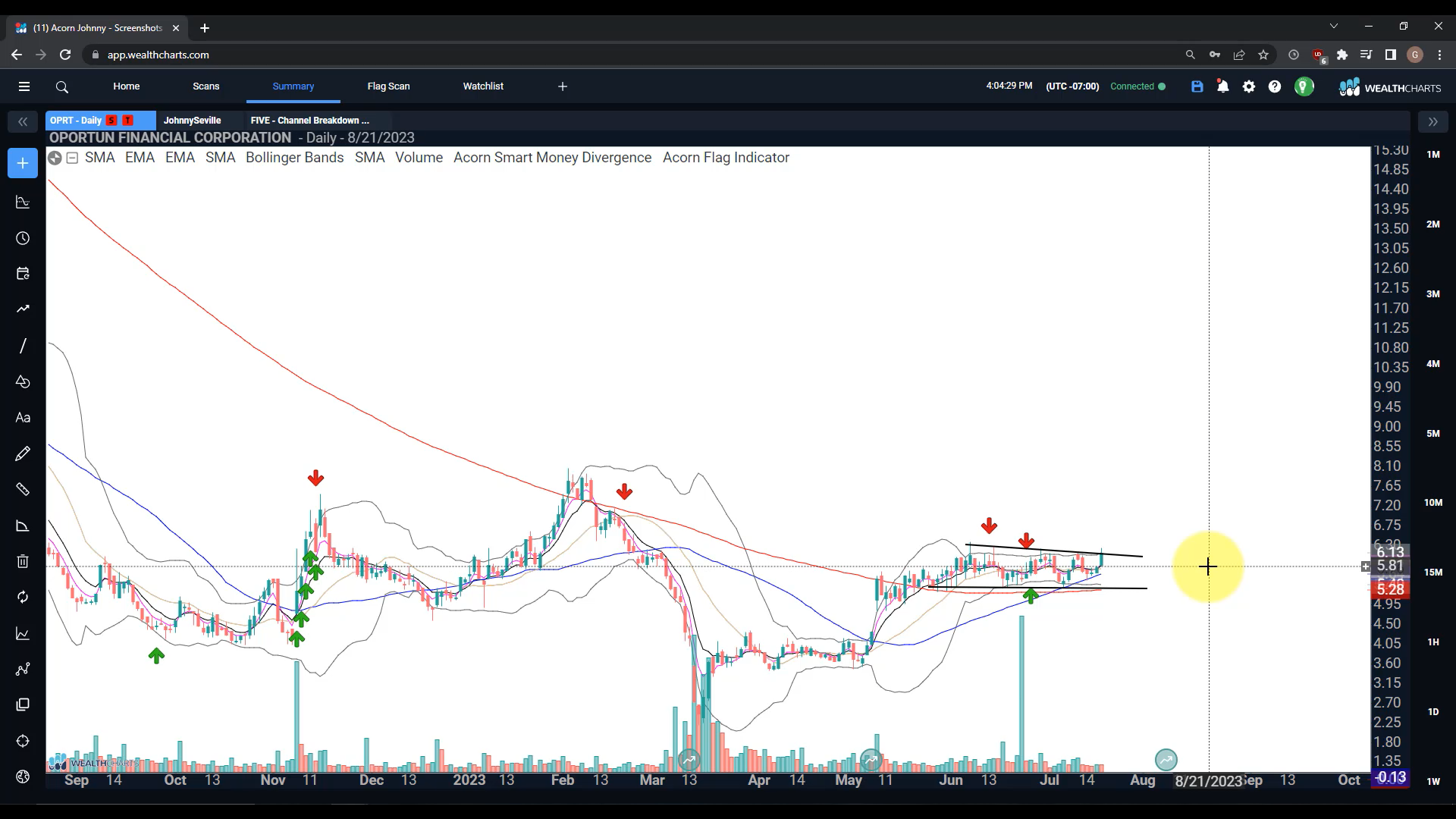Select the 10M timeframe button
The width and height of the screenshot is (1456, 819).
1433,503
